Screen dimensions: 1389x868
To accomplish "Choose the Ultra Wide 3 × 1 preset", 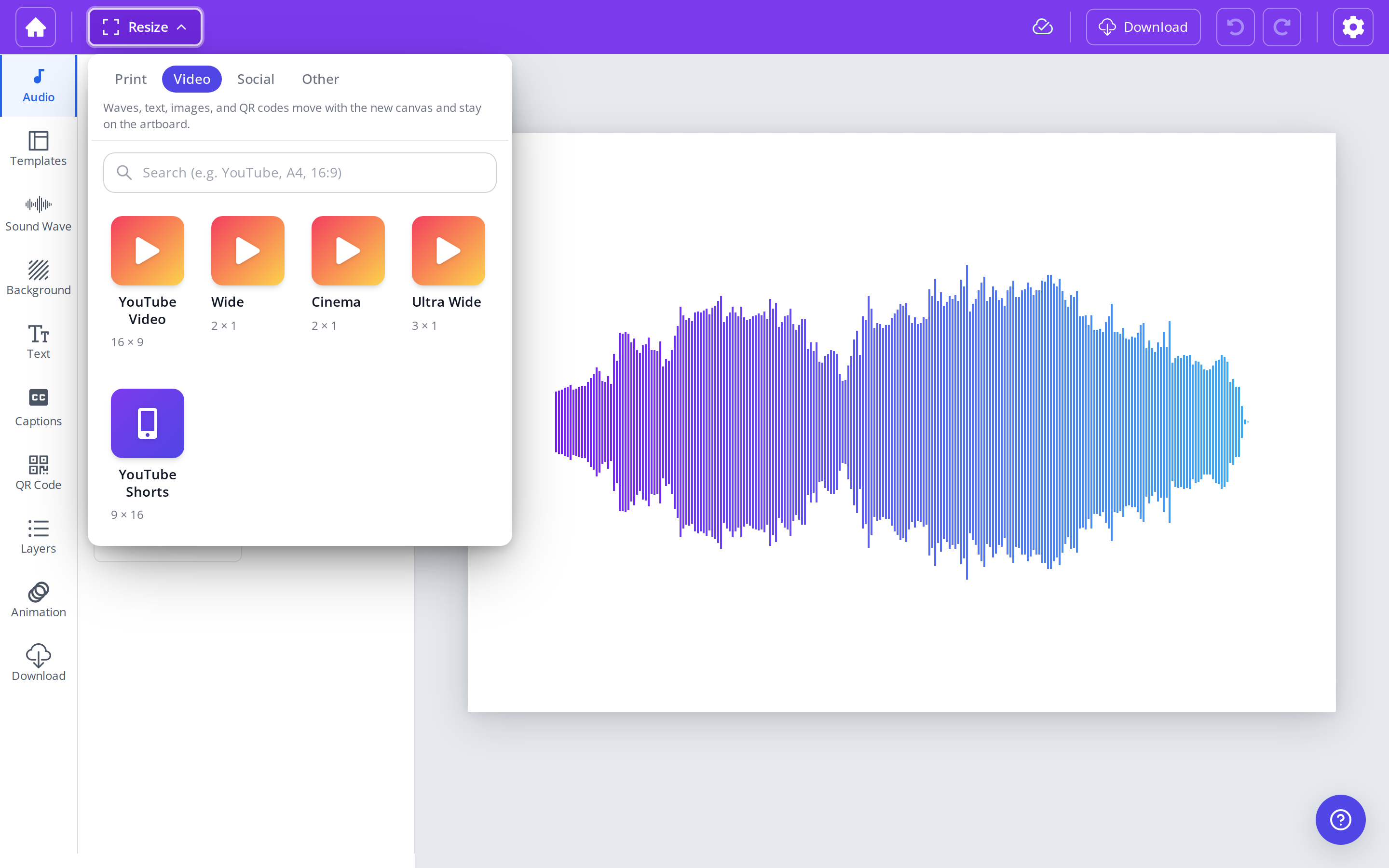I will 448,274.
